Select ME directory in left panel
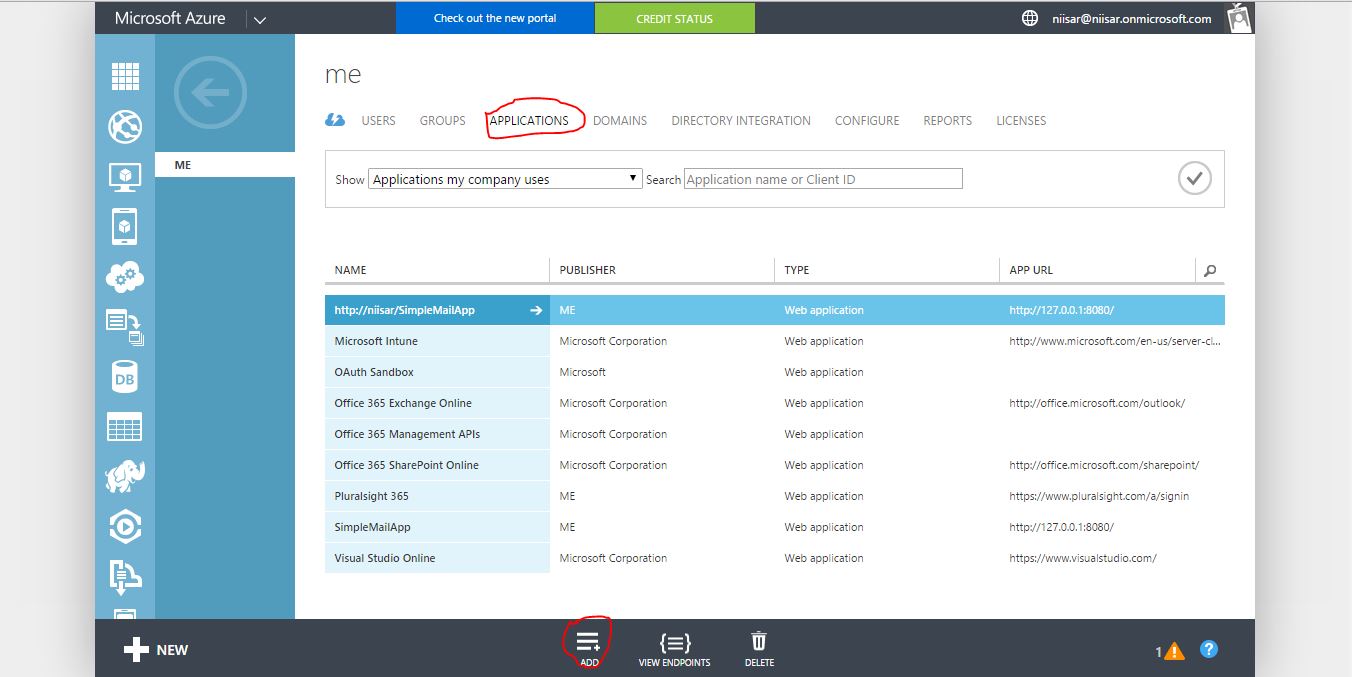The height and width of the screenshot is (677, 1352). (x=225, y=165)
